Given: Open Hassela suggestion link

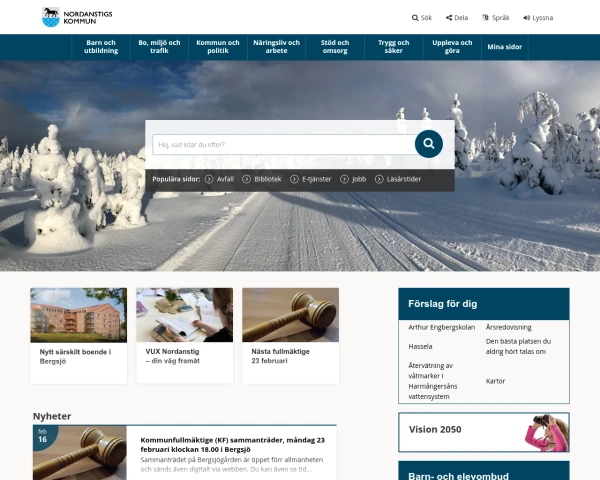Looking at the screenshot, I should (x=420, y=346).
